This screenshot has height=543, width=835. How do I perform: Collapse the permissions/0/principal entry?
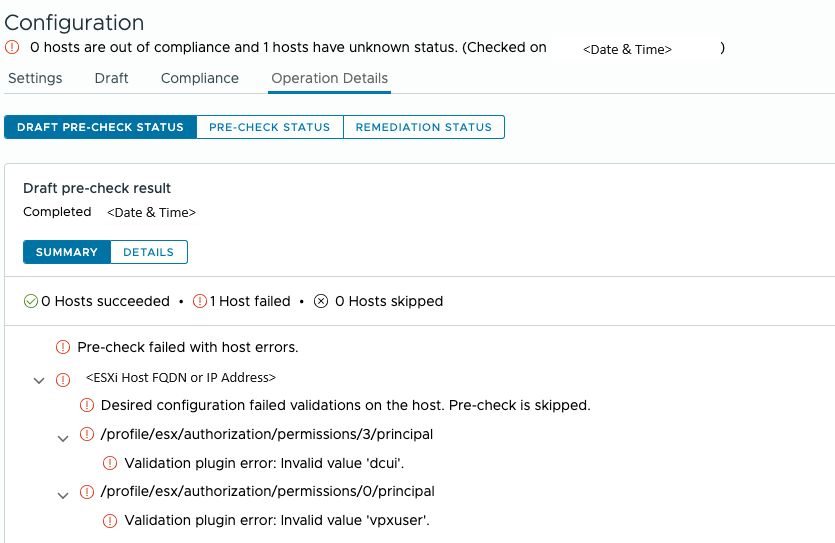(x=63, y=493)
